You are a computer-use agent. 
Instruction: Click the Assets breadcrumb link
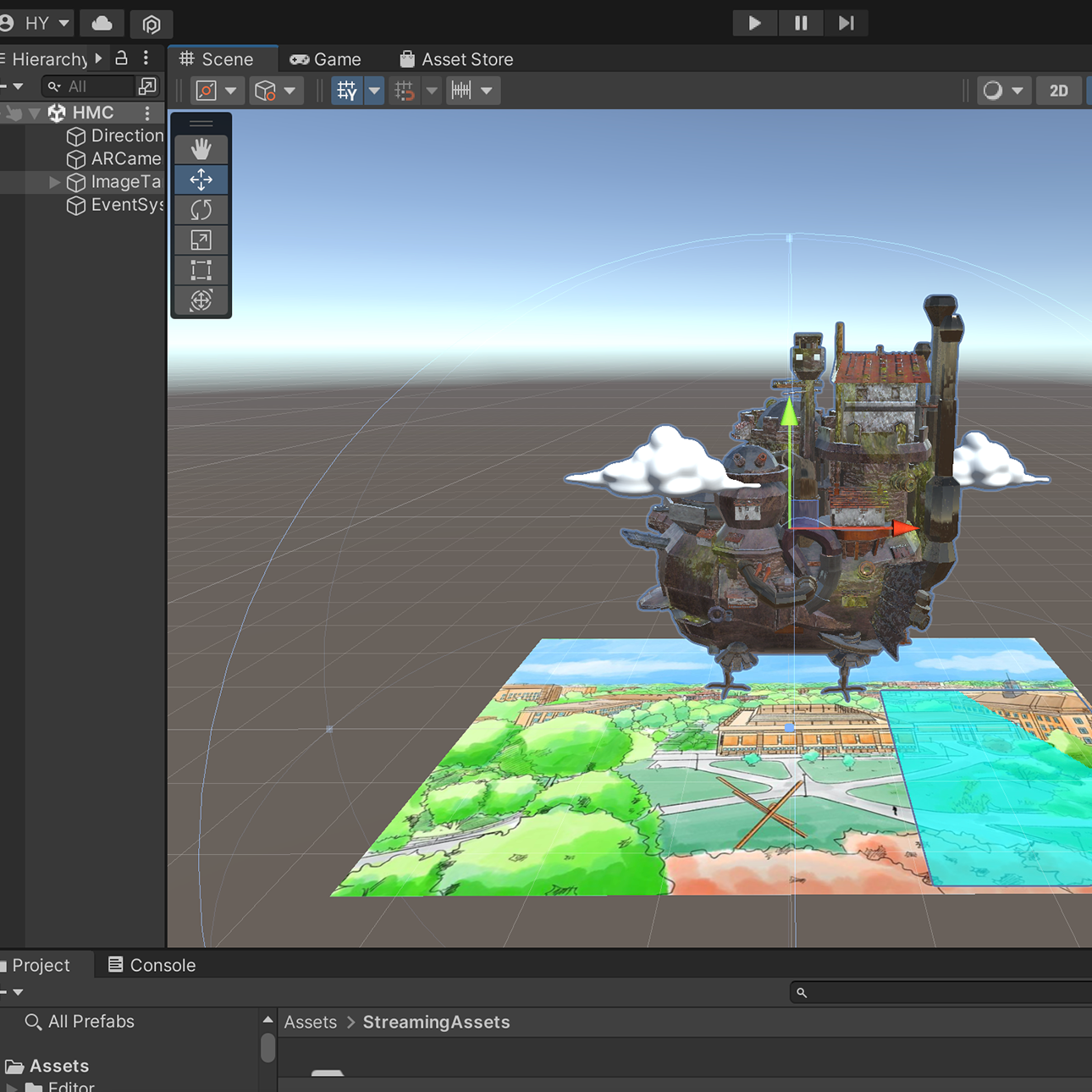310,1022
